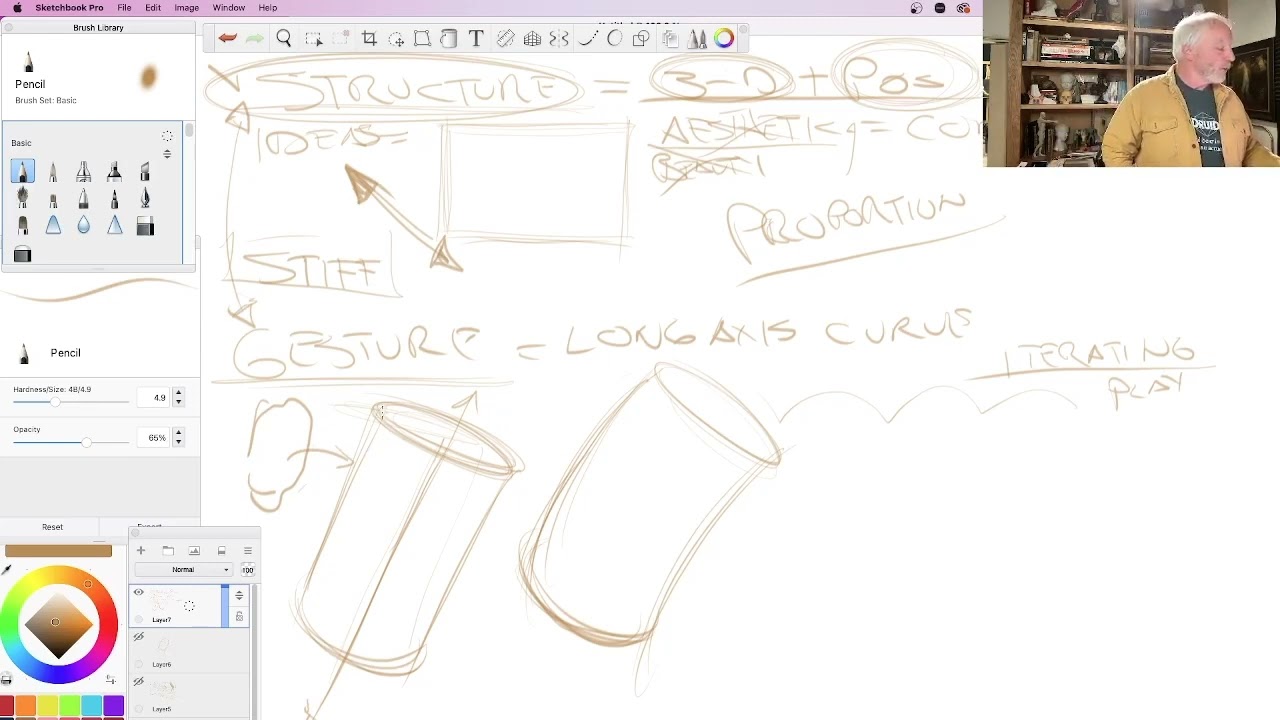Click the Opacity slider handle
The height and width of the screenshot is (720, 1280).
click(x=87, y=442)
